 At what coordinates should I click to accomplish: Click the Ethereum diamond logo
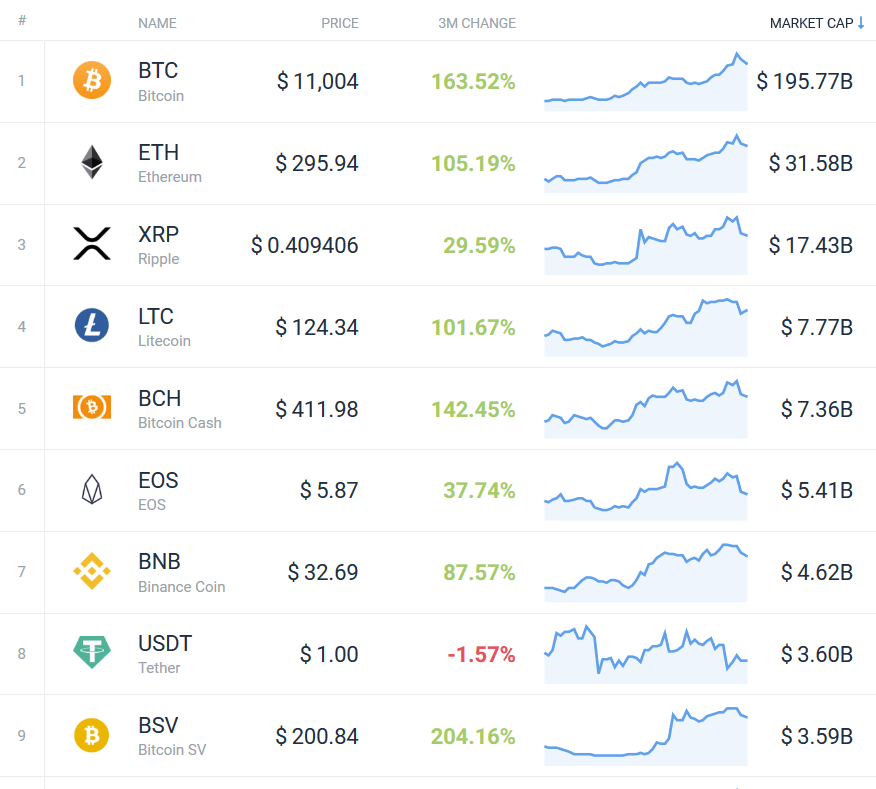tap(92, 162)
